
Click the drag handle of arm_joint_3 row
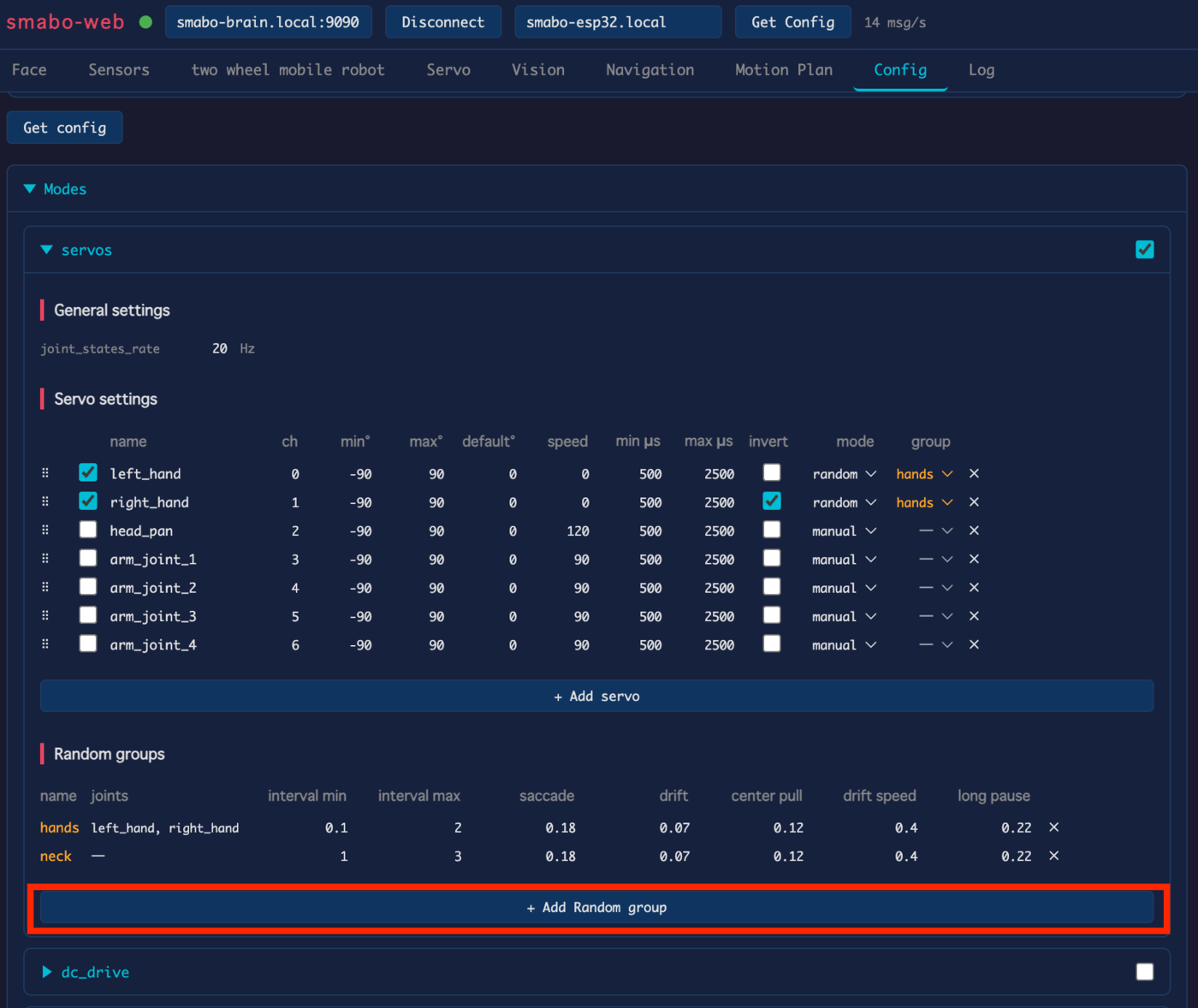point(45,615)
